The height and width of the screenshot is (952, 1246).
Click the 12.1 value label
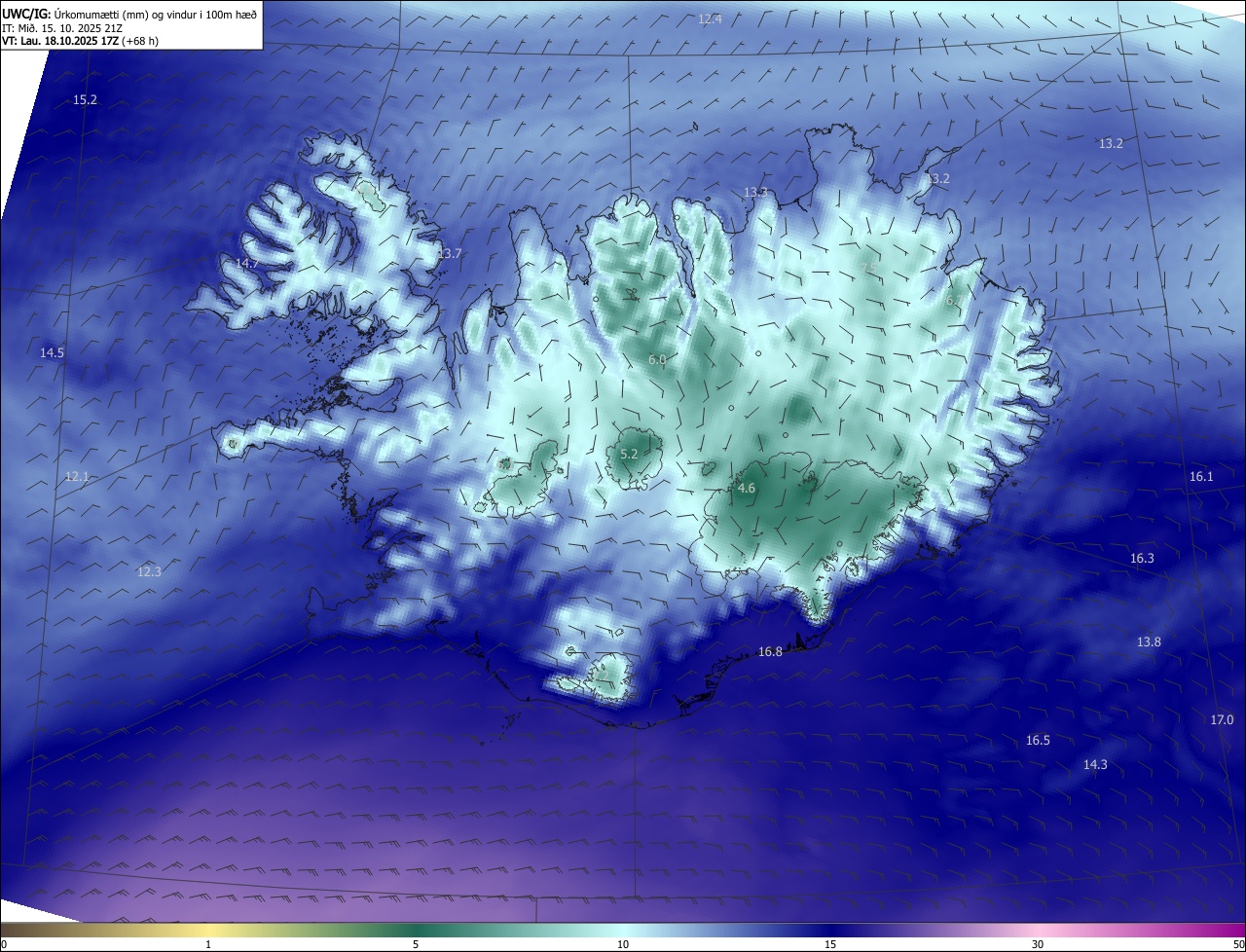click(78, 477)
